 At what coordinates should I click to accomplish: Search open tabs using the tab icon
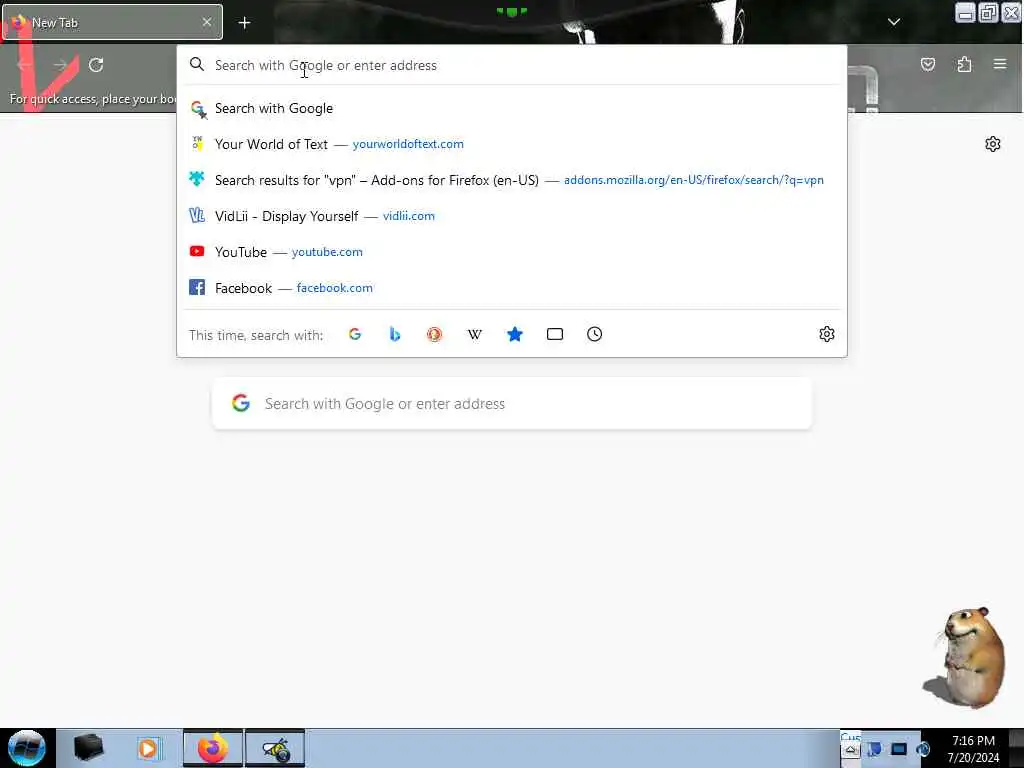click(x=554, y=334)
